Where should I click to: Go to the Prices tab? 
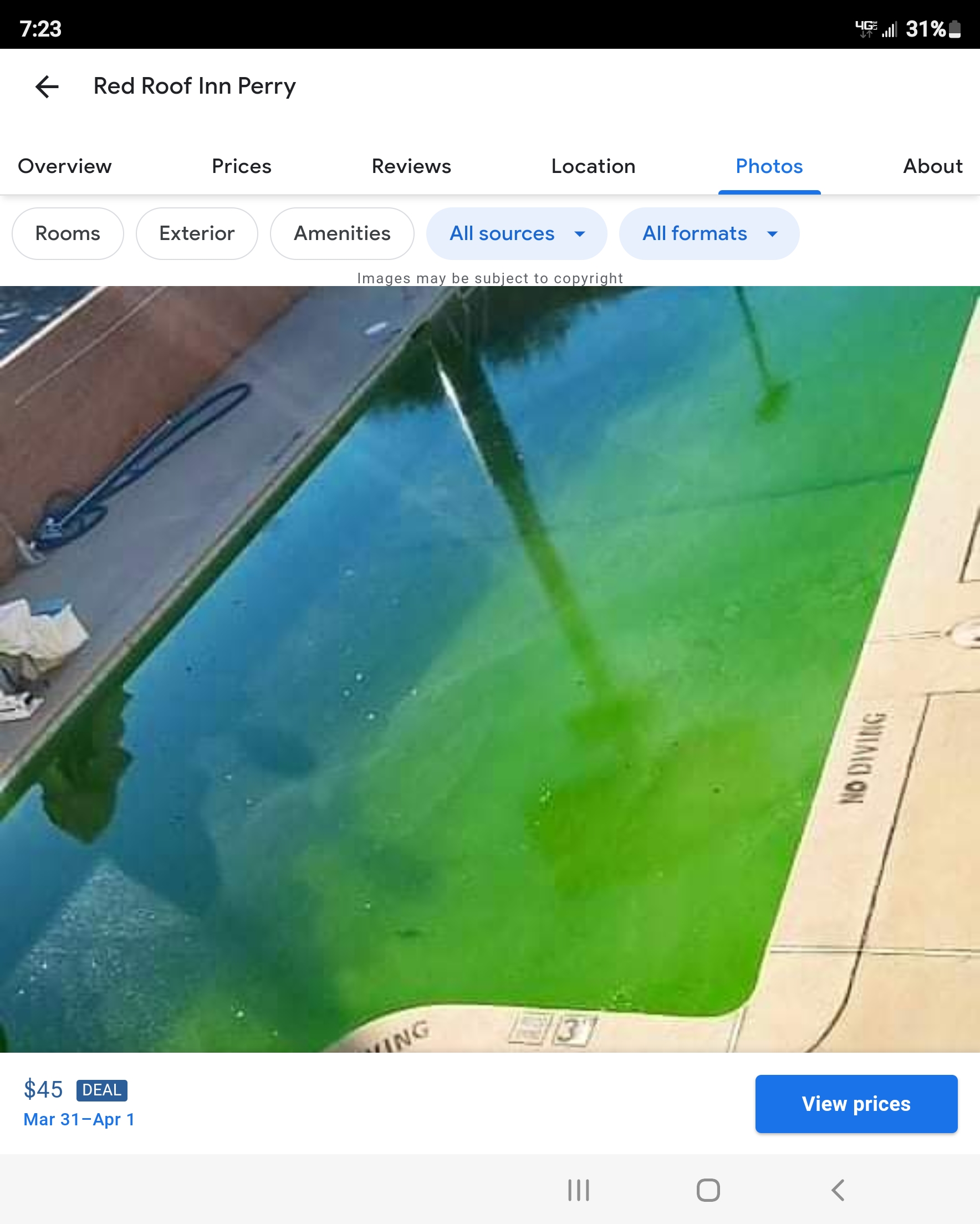[x=241, y=166]
